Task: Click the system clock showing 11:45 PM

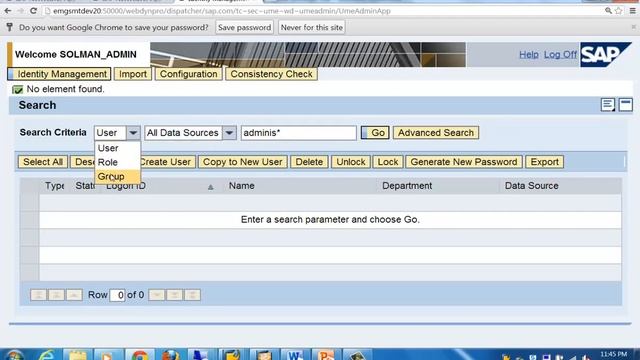Action: 613,354
